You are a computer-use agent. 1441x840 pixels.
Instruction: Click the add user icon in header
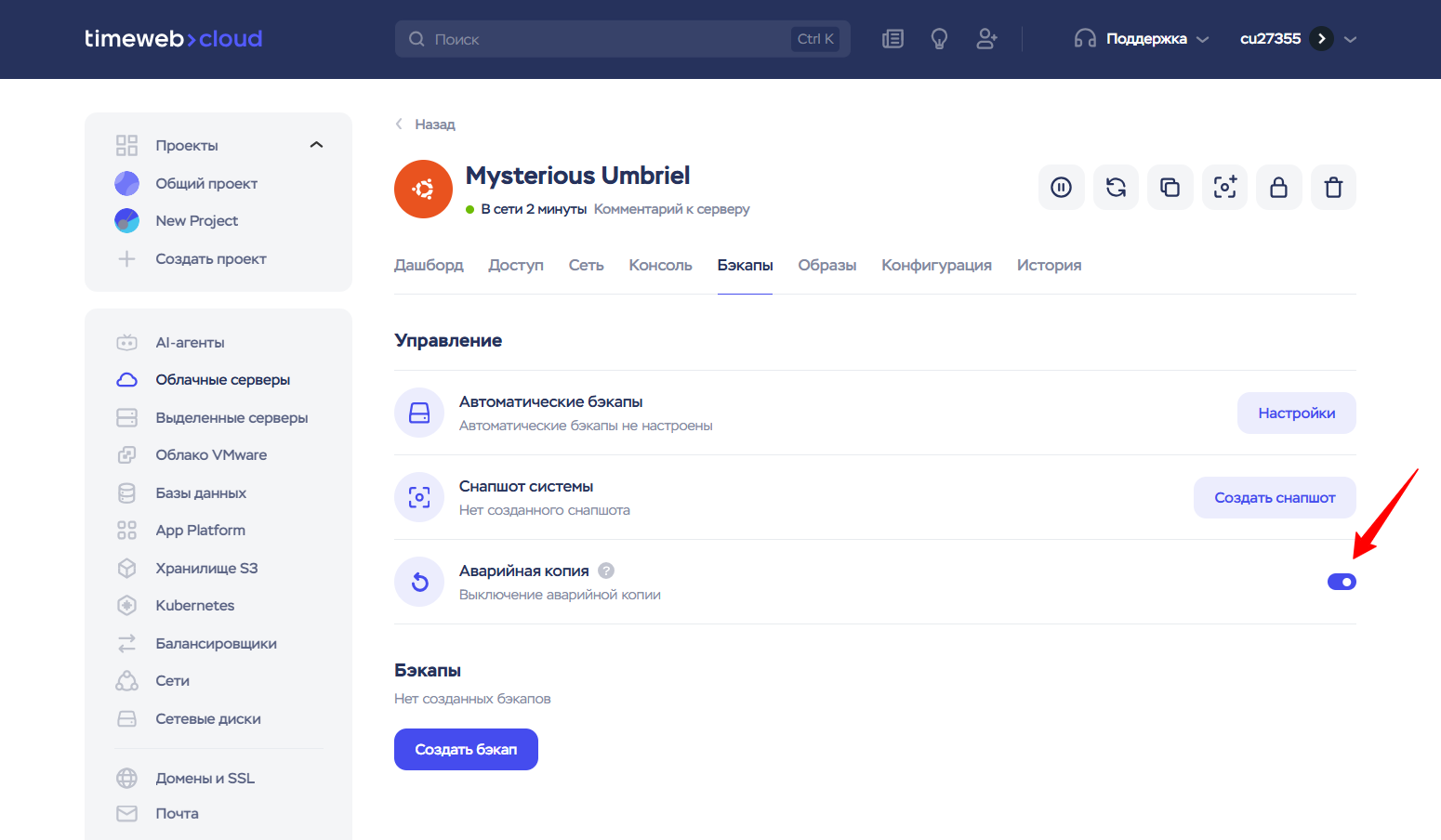[986, 39]
